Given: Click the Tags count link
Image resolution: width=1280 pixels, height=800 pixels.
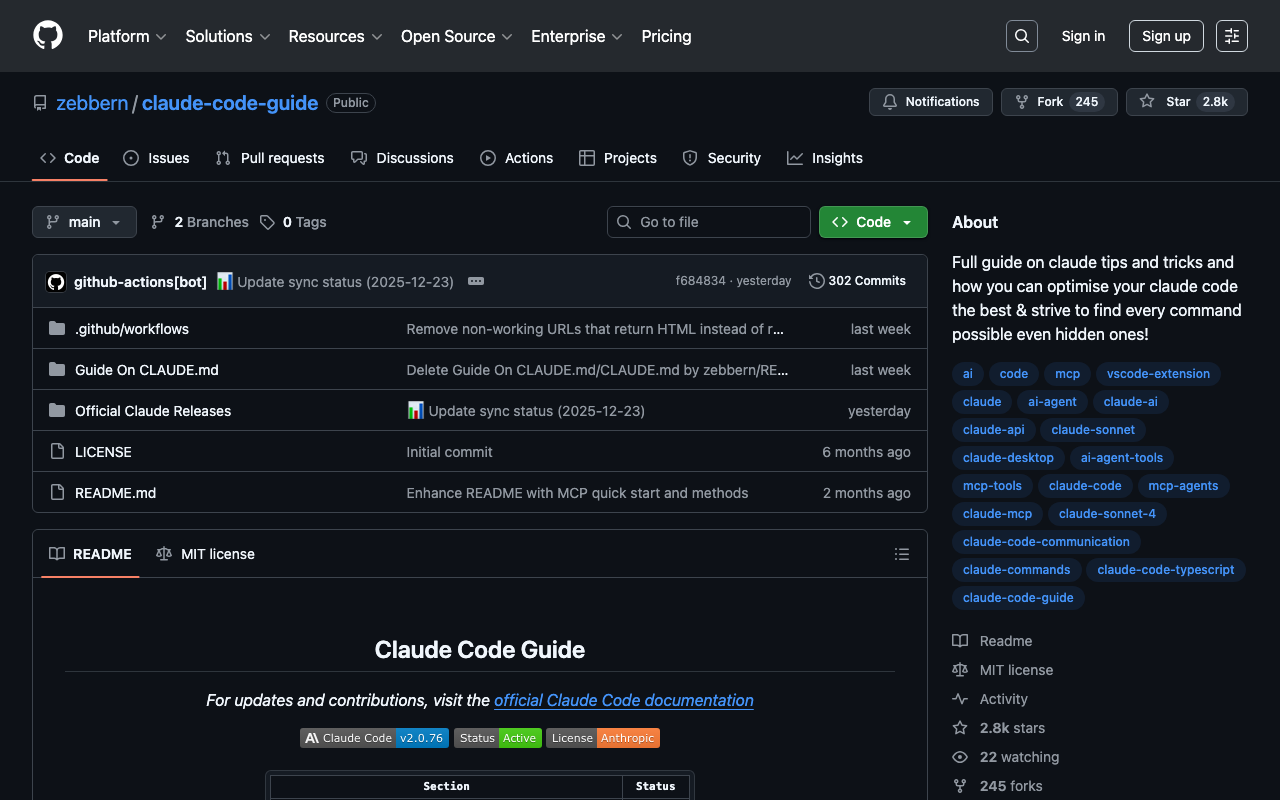Looking at the screenshot, I should 294,222.
